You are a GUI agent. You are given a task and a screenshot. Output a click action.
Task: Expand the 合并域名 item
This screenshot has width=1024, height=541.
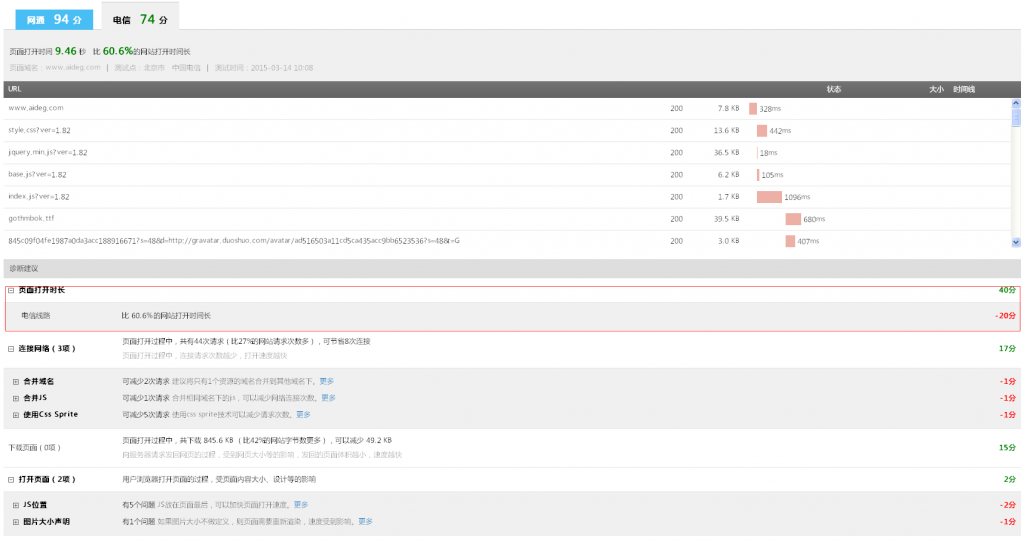[16, 381]
